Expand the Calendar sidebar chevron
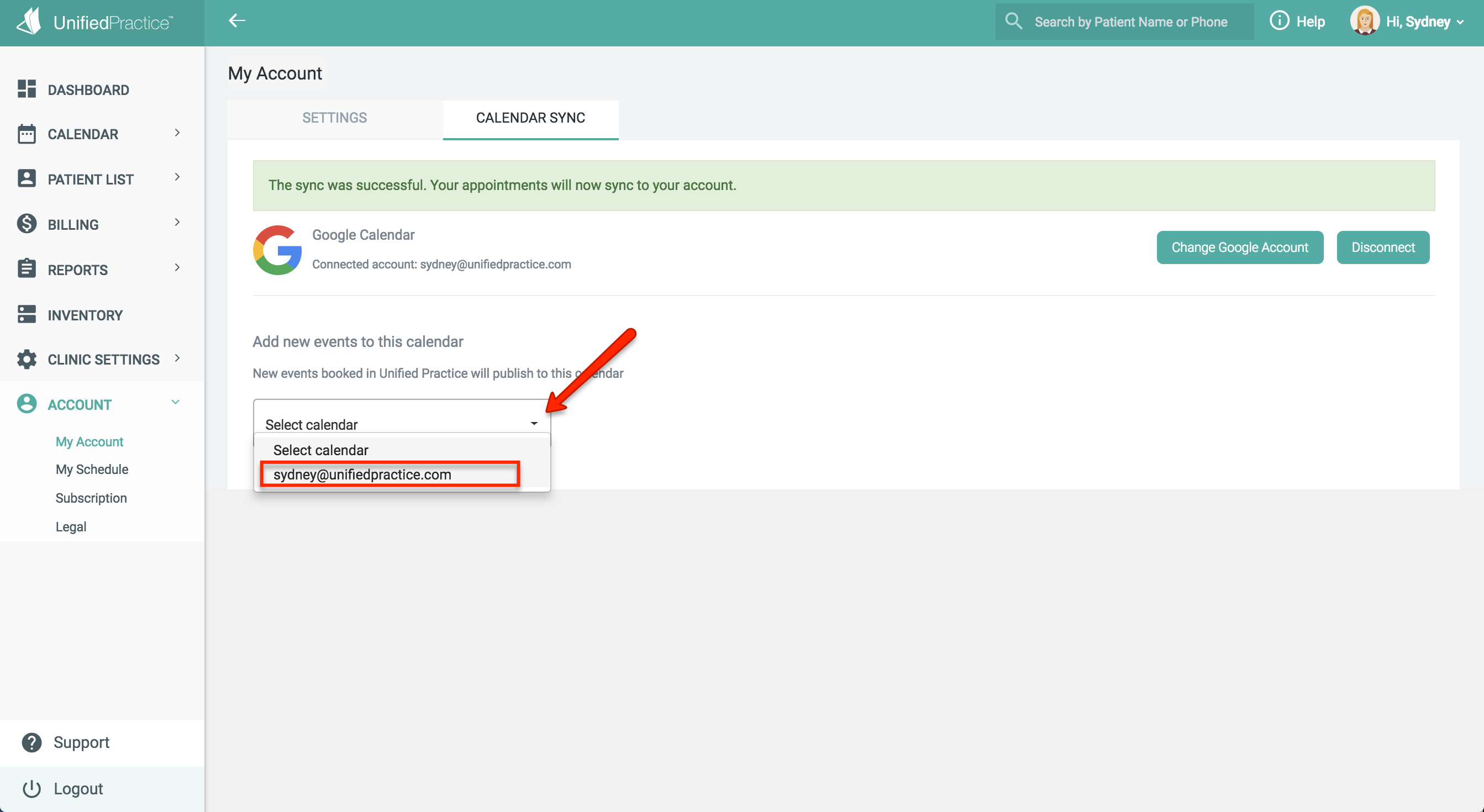 177,133
